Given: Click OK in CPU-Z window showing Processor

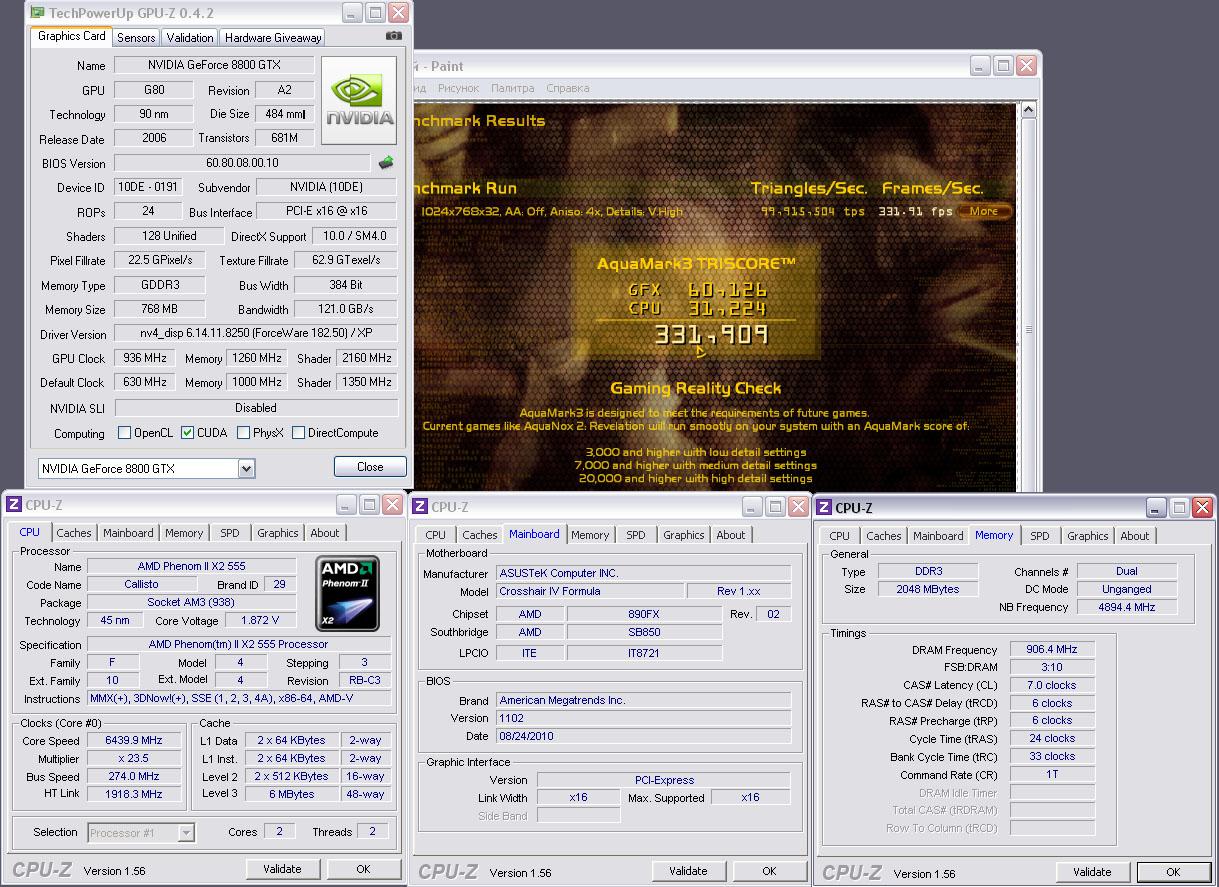Looking at the screenshot, I should [364, 869].
